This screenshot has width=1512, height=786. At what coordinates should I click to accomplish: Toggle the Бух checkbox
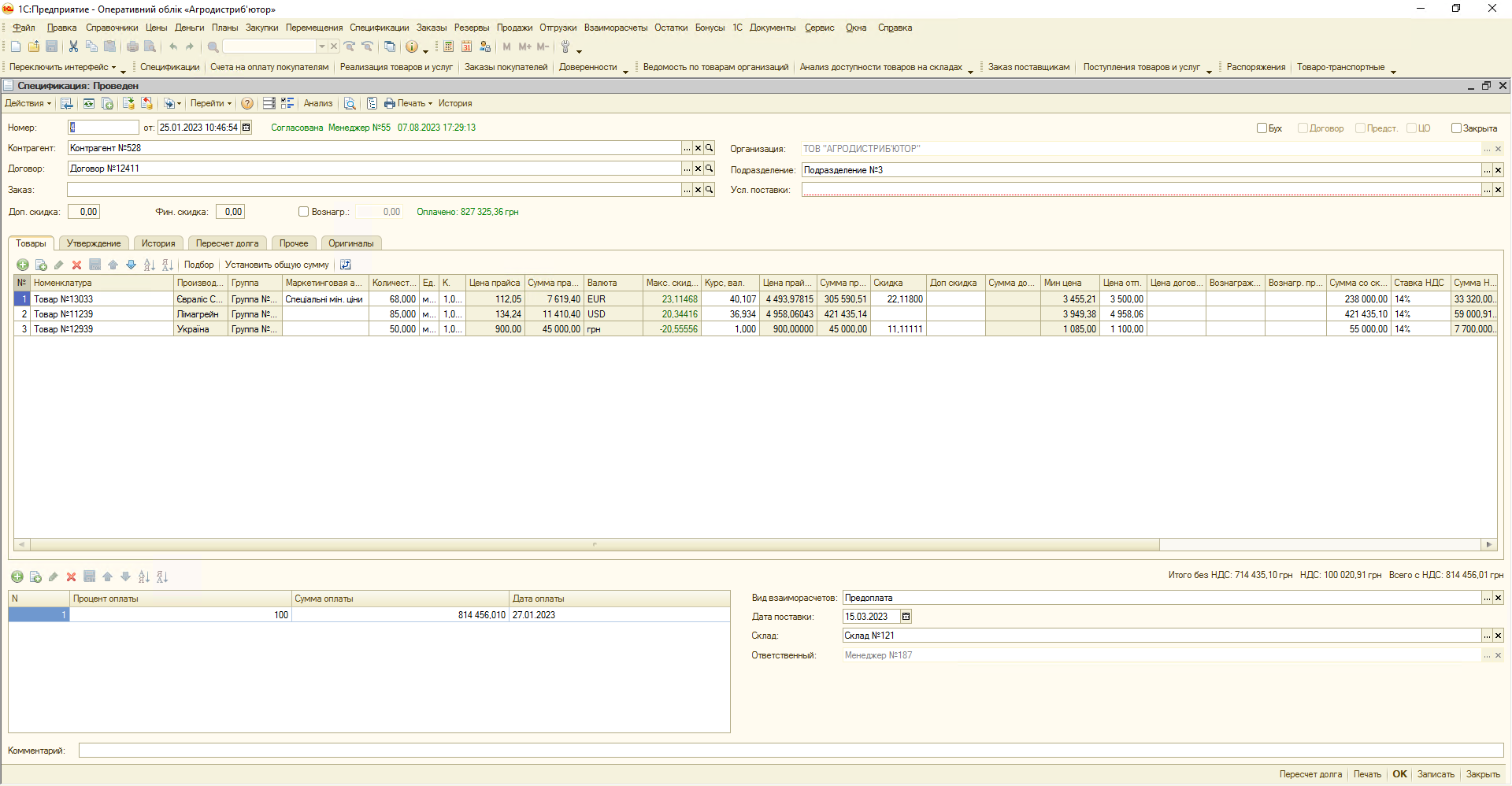[1262, 128]
